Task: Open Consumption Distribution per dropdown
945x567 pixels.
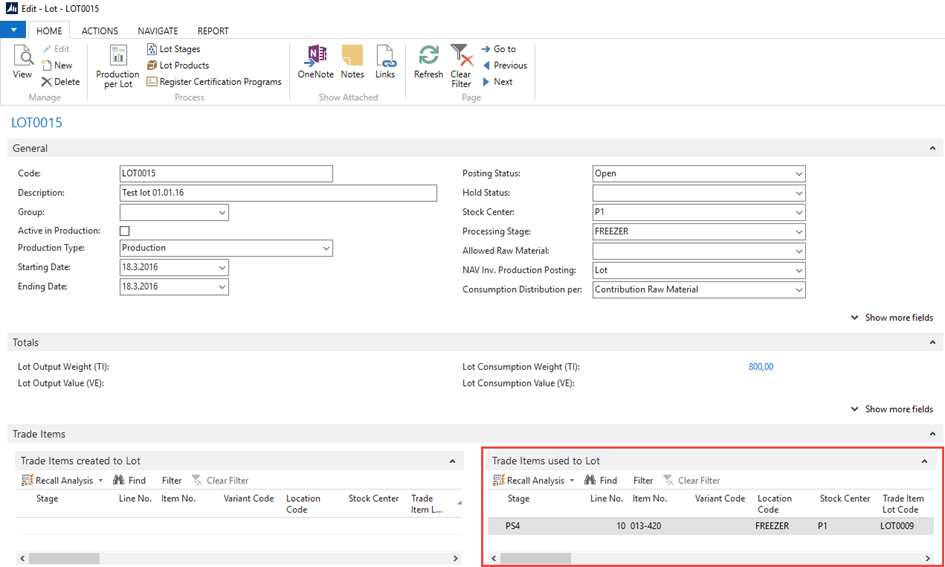Action: 799,290
